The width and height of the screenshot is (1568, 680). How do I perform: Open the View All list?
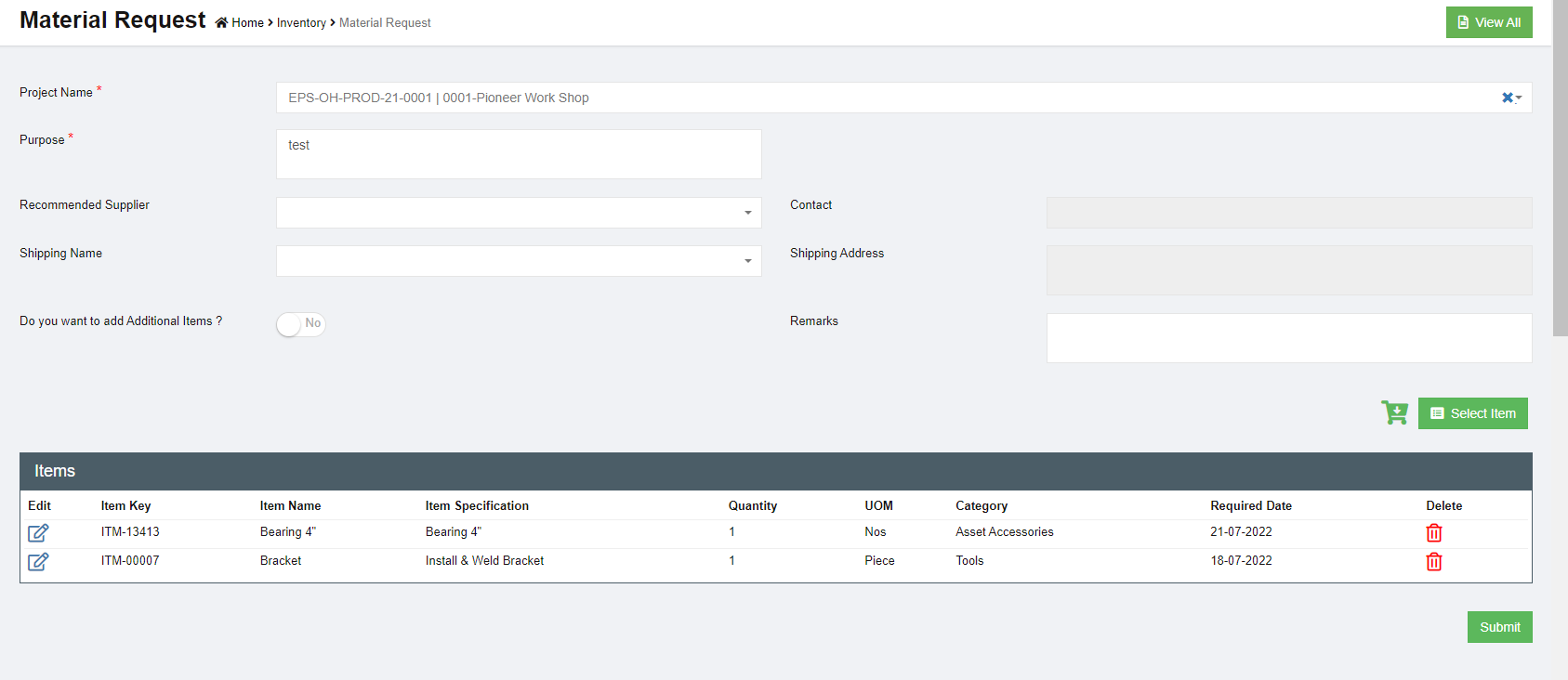1488,22
